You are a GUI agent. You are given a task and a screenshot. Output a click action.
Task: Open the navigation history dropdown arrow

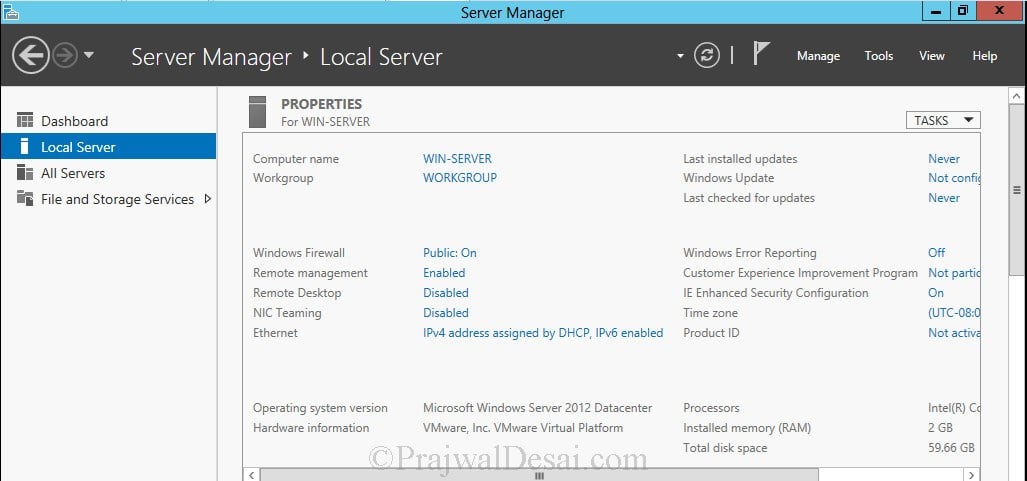click(x=89, y=56)
